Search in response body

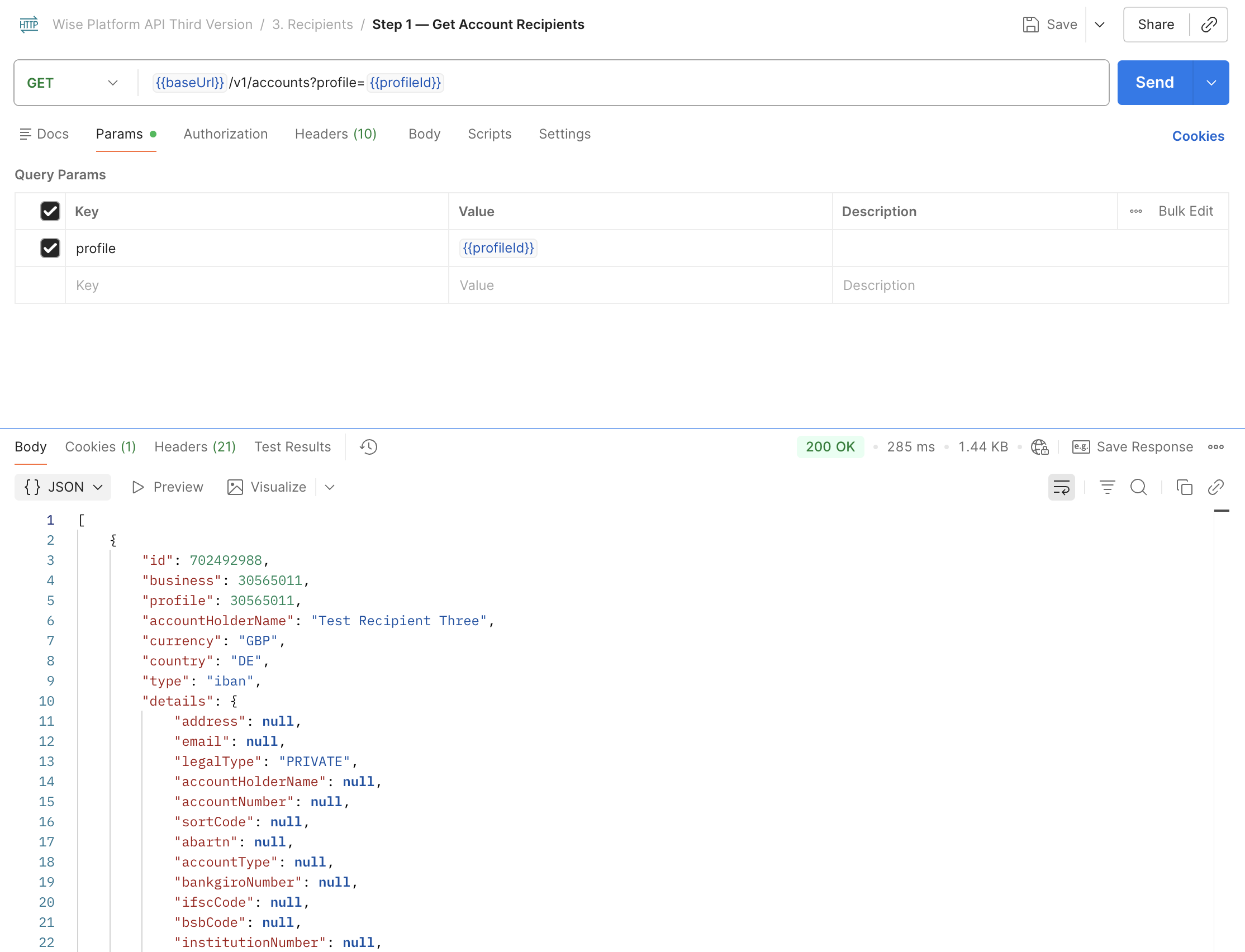[1138, 487]
